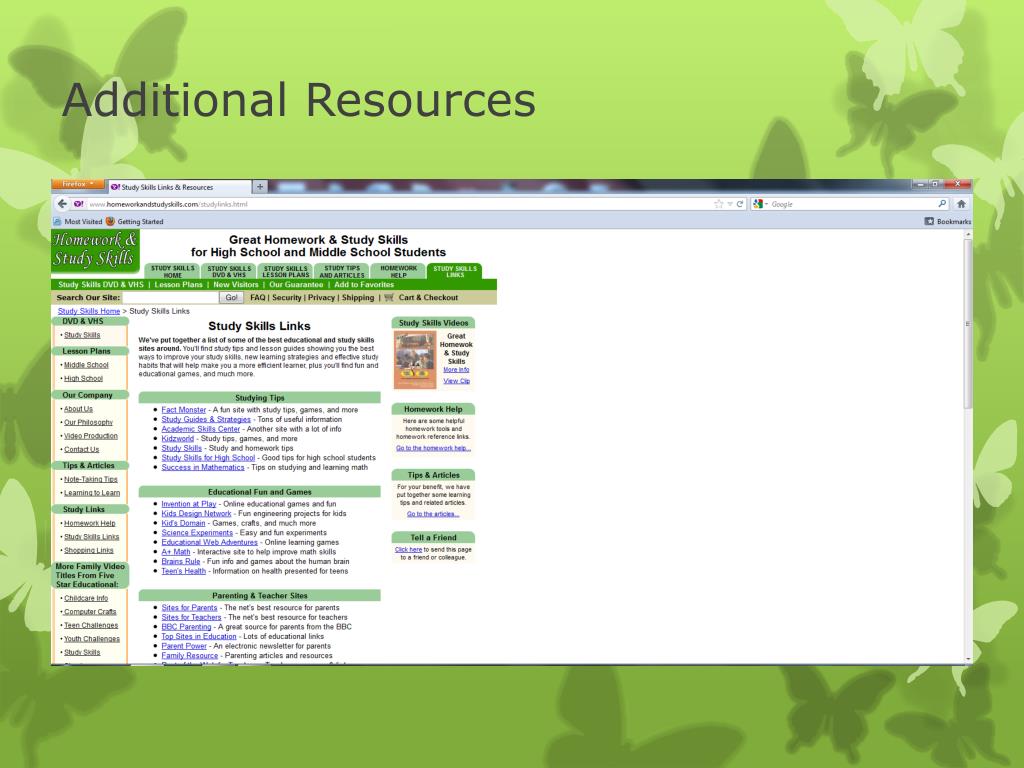
Task: Open the Kidzworld link
Action: click(178, 438)
